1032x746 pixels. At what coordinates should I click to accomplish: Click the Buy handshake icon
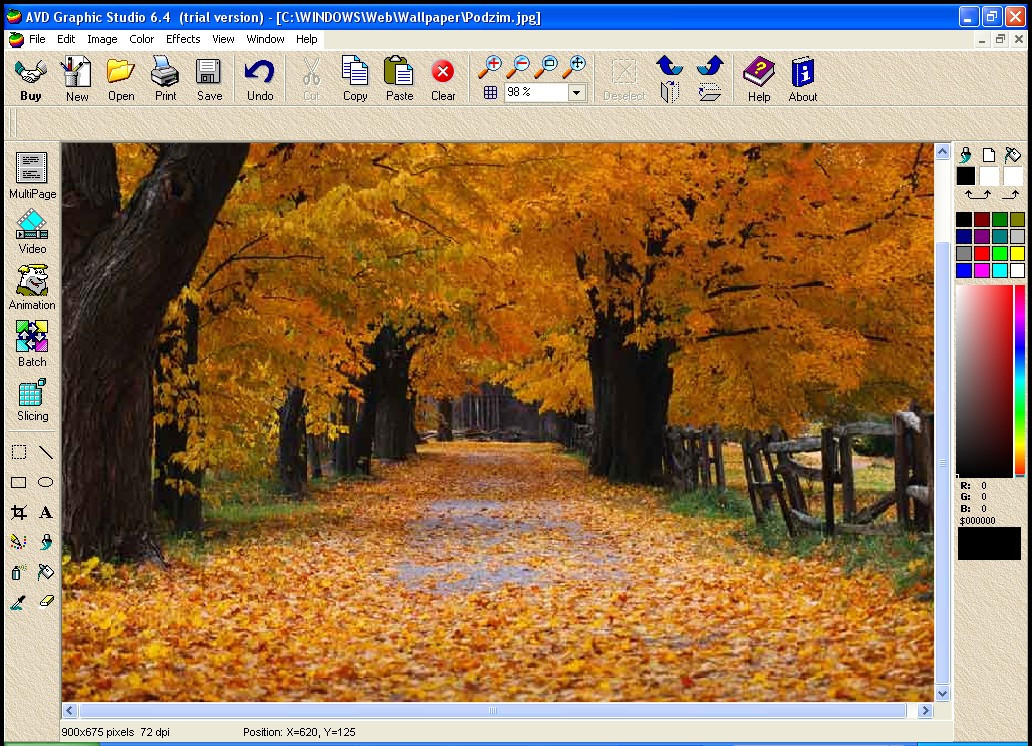(x=30, y=79)
